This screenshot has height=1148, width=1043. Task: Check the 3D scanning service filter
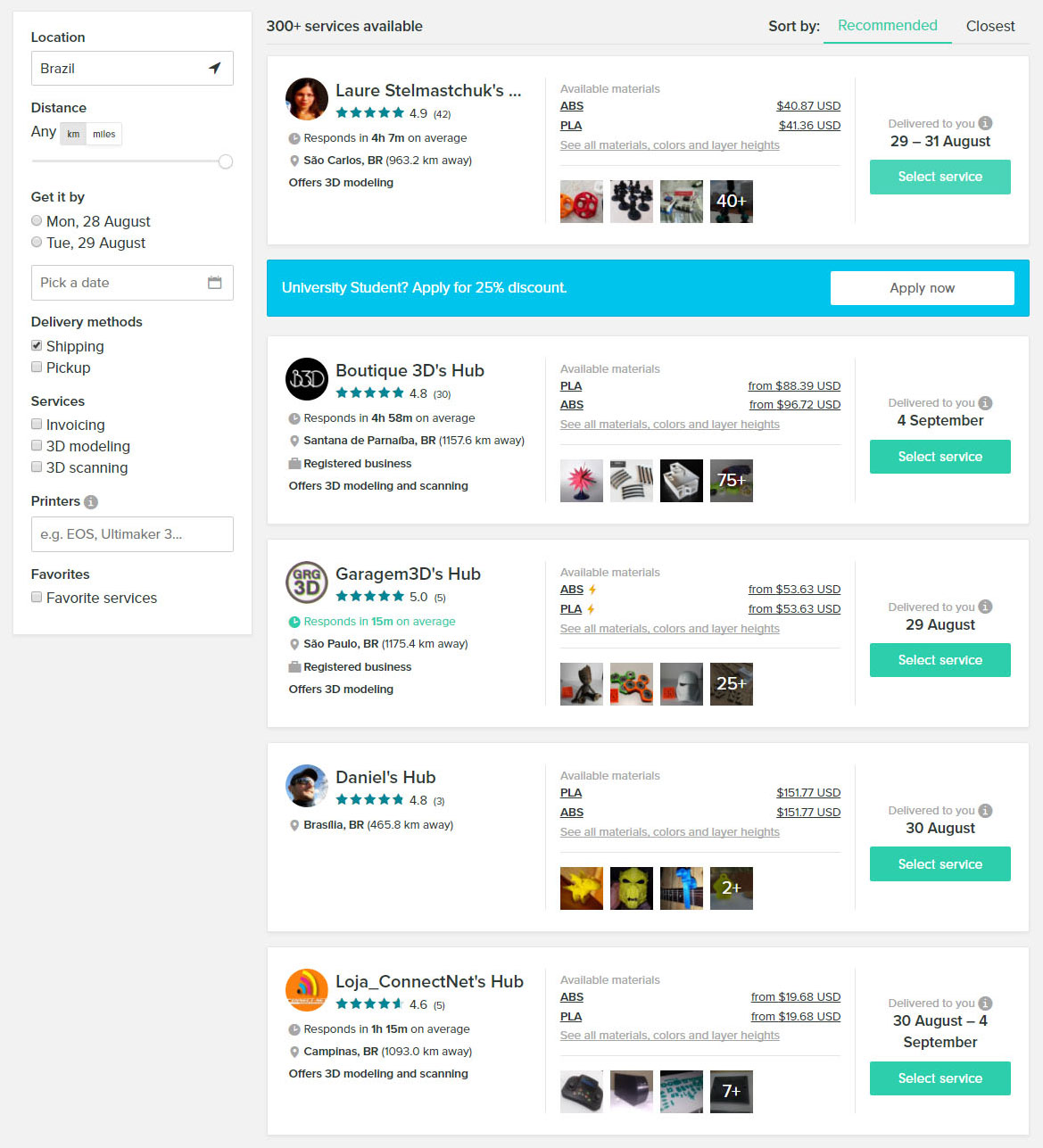(x=37, y=467)
